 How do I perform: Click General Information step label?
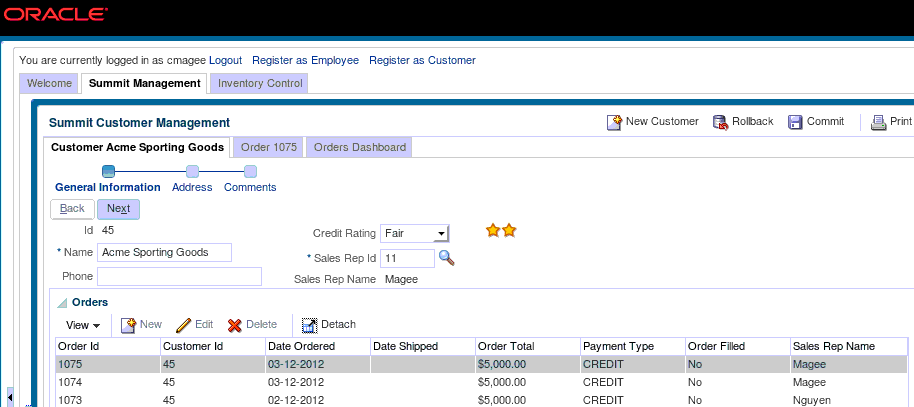[108, 187]
